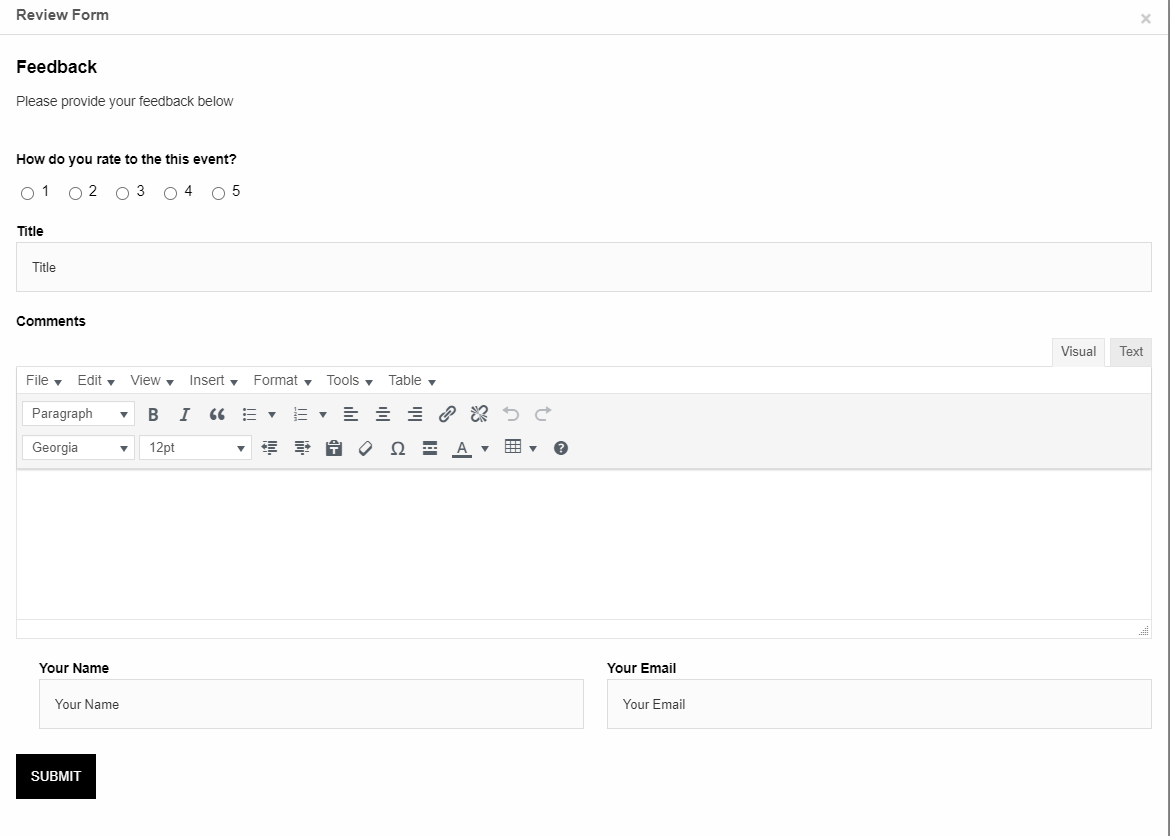Image resolution: width=1170 pixels, height=836 pixels.
Task: Focus the Your Name input field
Action: coord(311,704)
